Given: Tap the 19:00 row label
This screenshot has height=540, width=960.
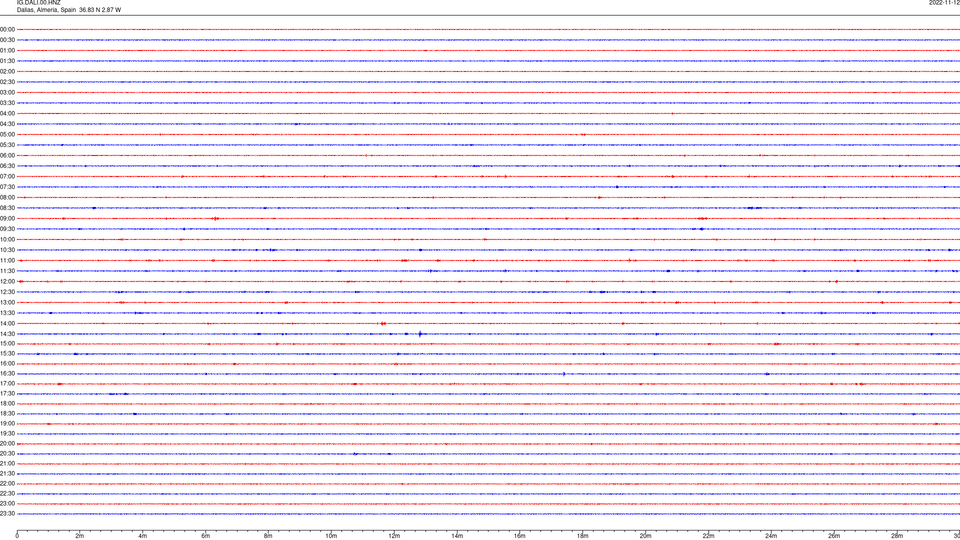Looking at the screenshot, I should tap(7, 424).
